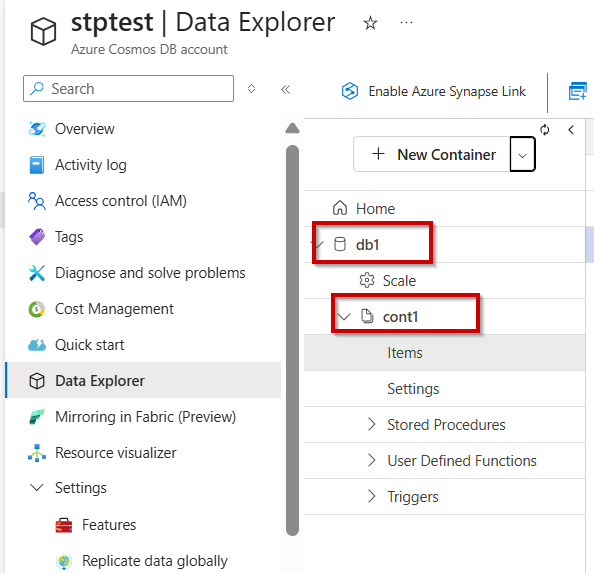
Task: Expand the Stored Procedures node
Action: (x=372, y=425)
